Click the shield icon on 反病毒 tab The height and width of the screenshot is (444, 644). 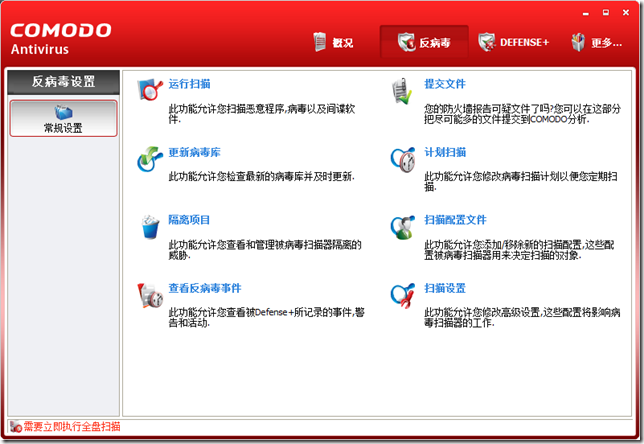407,42
